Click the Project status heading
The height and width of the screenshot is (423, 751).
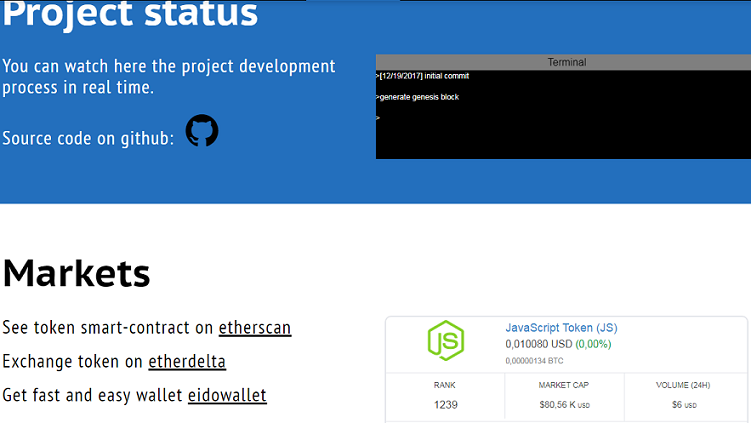click(130, 13)
